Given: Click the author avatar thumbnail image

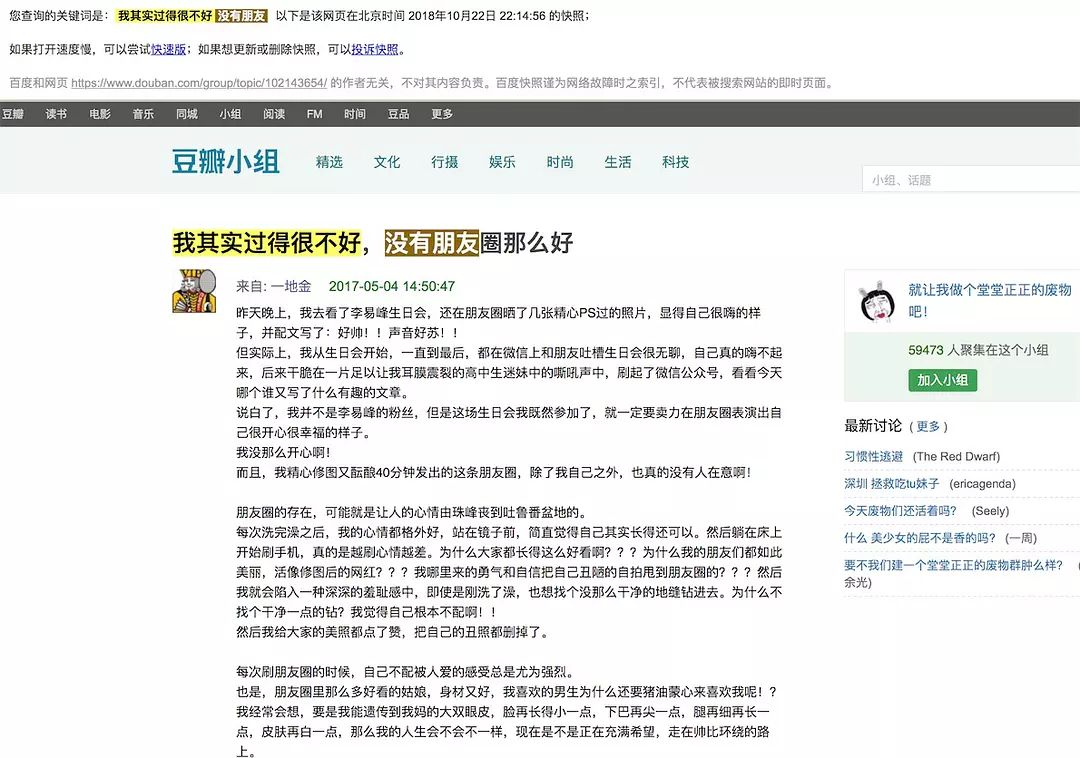Looking at the screenshot, I should [x=195, y=292].
